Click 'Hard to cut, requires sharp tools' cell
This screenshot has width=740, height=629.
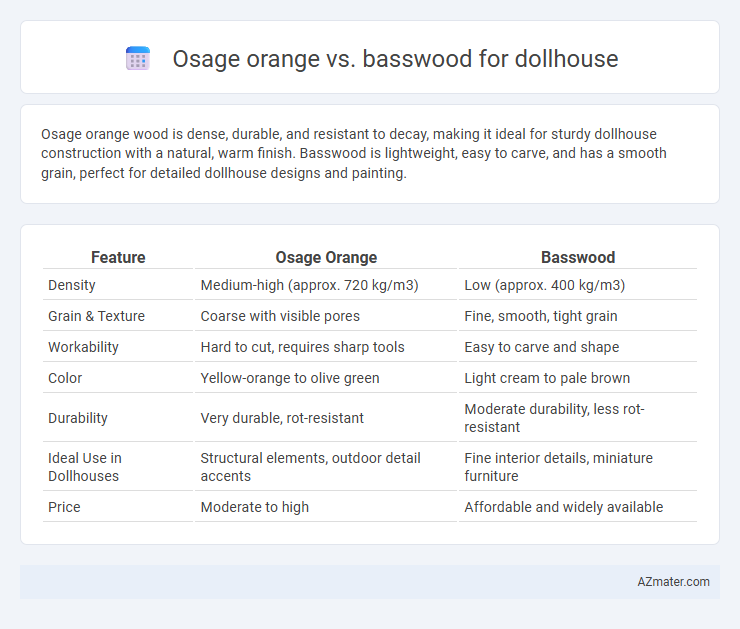[302, 347]
